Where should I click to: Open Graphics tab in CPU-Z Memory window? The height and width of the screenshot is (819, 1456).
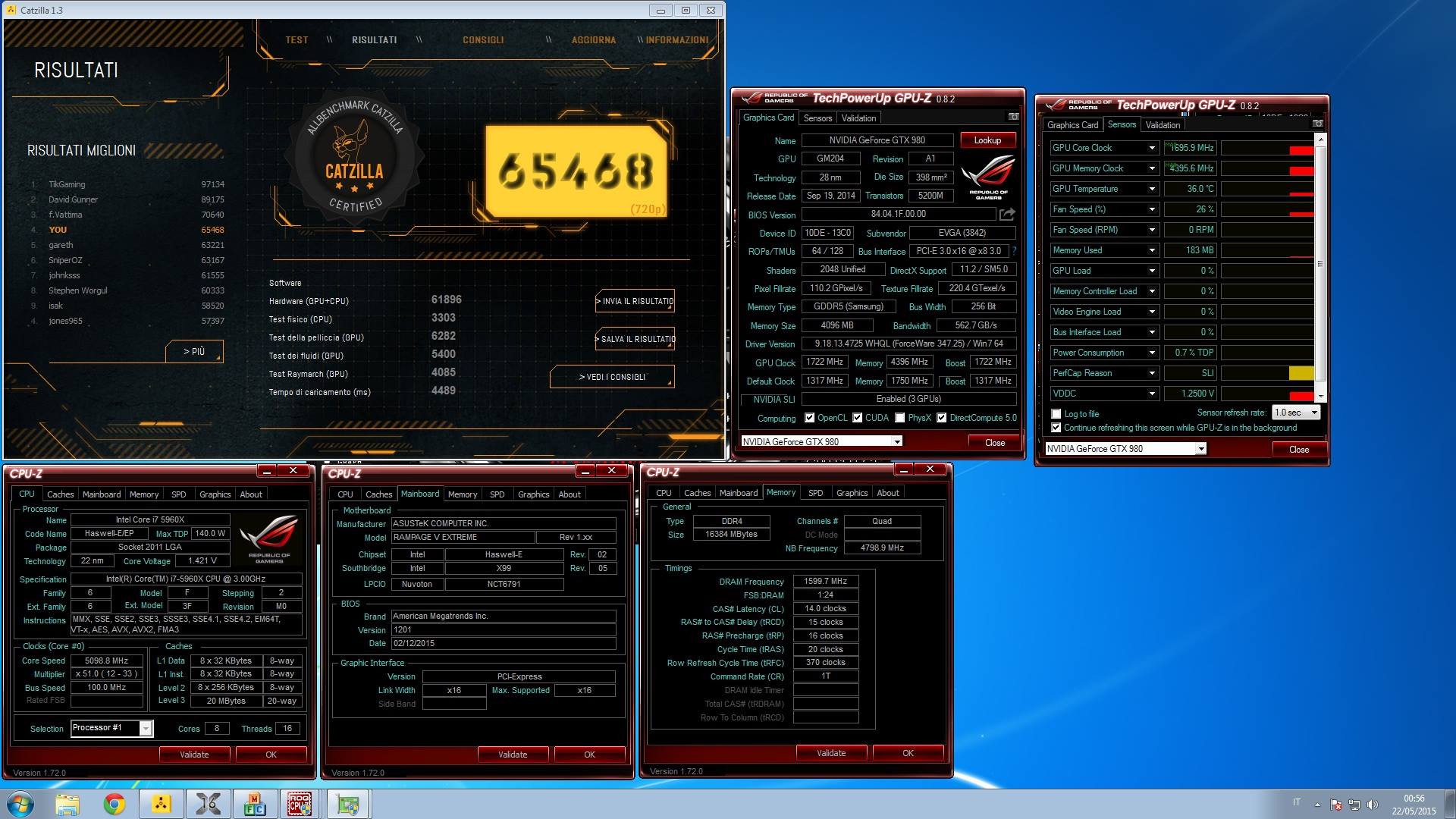pyautogui.click(x=852, y=493)
